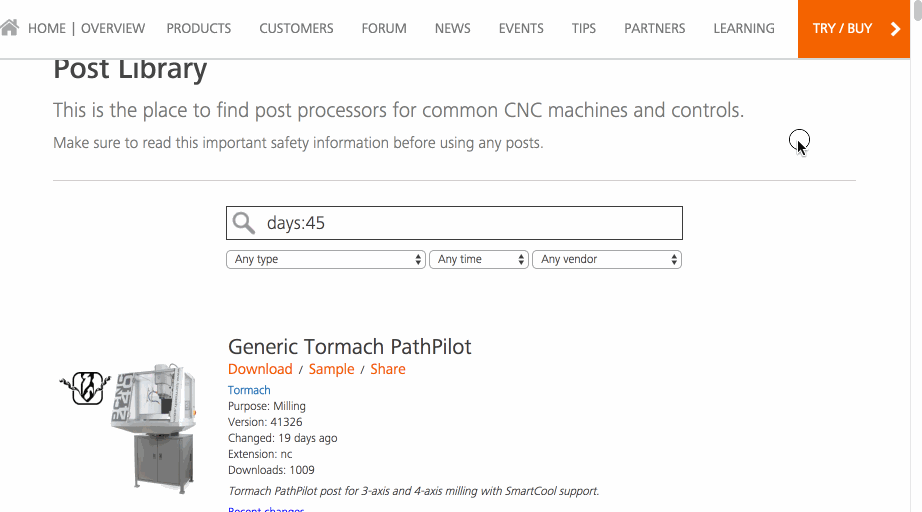Open the Sample link for PathPilot
Screen dimensions: 922x512
tap(331, 369)
